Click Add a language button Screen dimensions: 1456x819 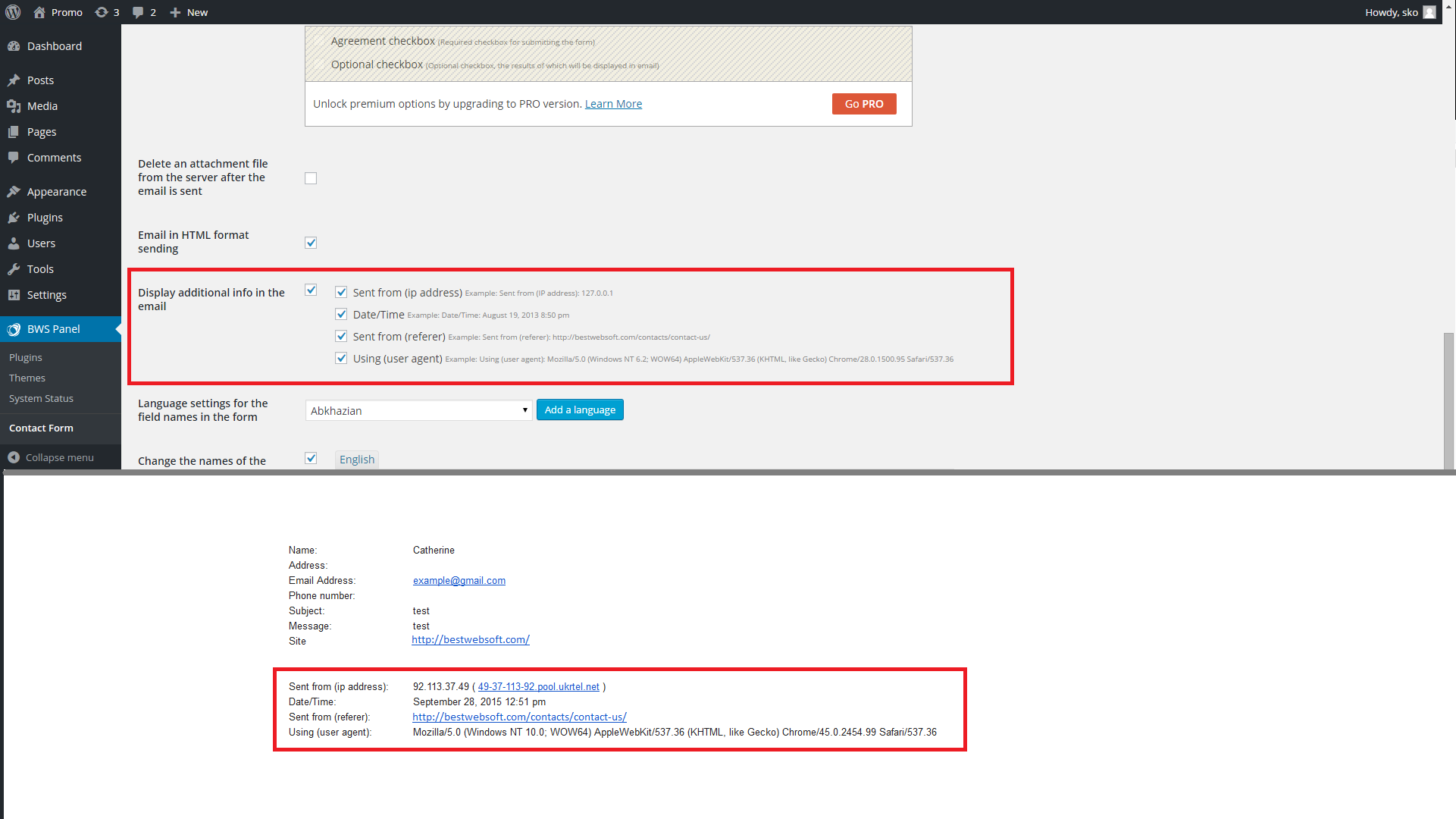coord(580,409)
